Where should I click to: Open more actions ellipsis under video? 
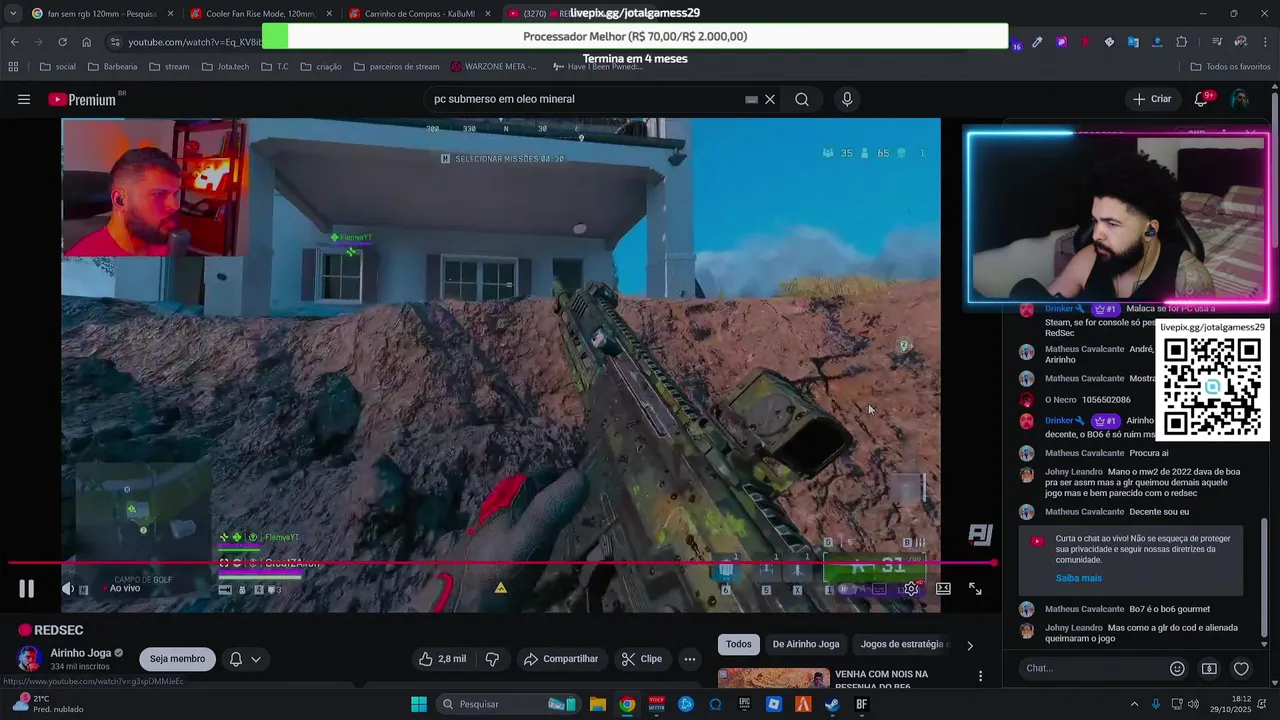690,659
